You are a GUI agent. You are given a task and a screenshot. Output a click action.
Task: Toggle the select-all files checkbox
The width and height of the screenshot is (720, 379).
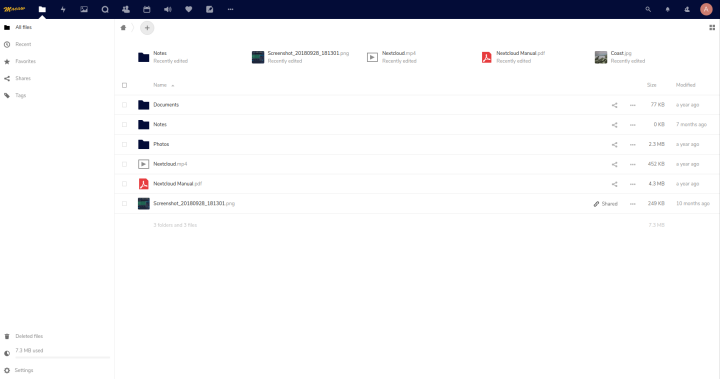124,85
